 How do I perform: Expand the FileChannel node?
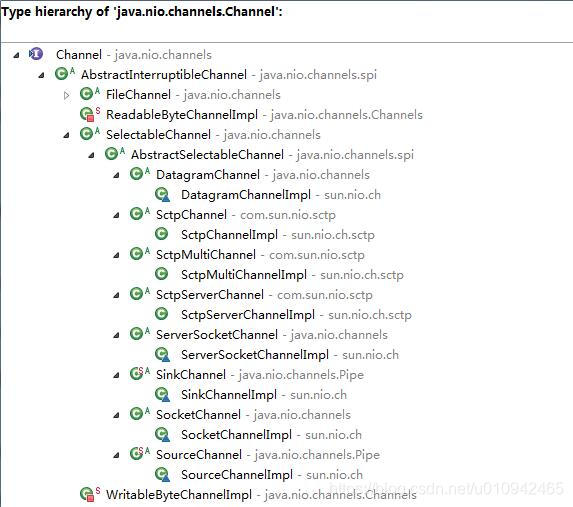[66, 95]
